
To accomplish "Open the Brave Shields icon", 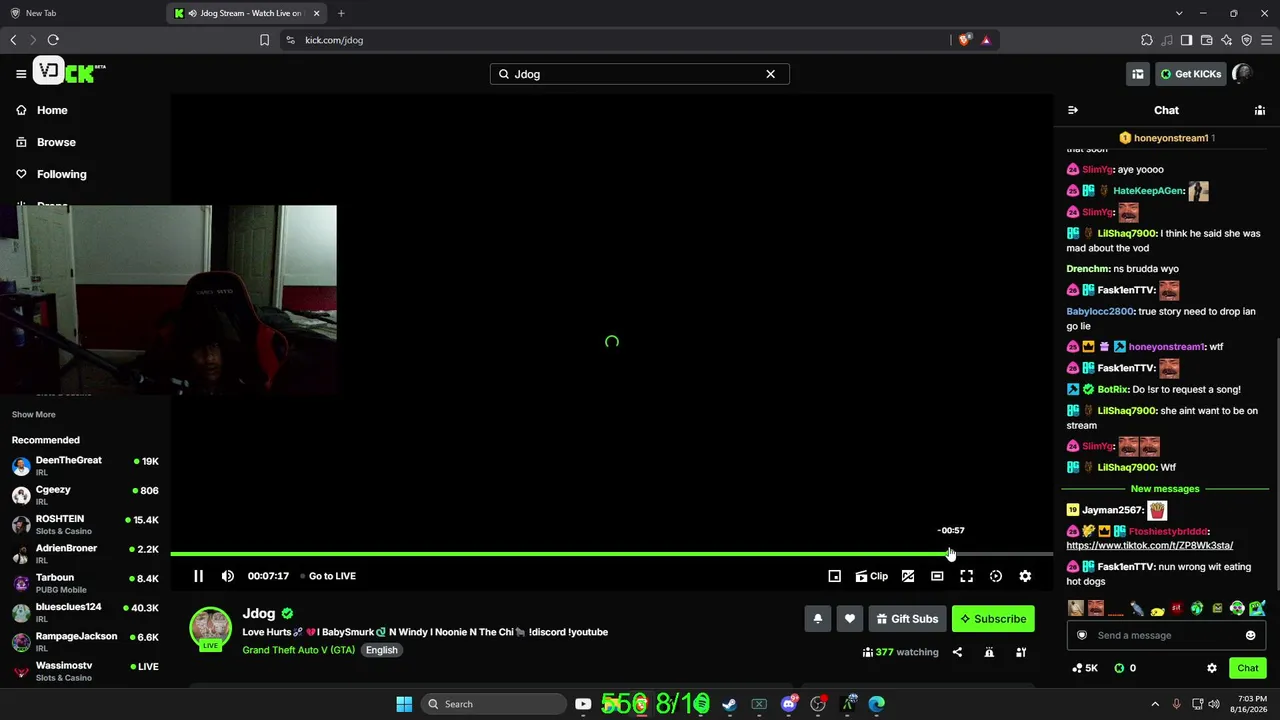I will [x=964, y=40].
